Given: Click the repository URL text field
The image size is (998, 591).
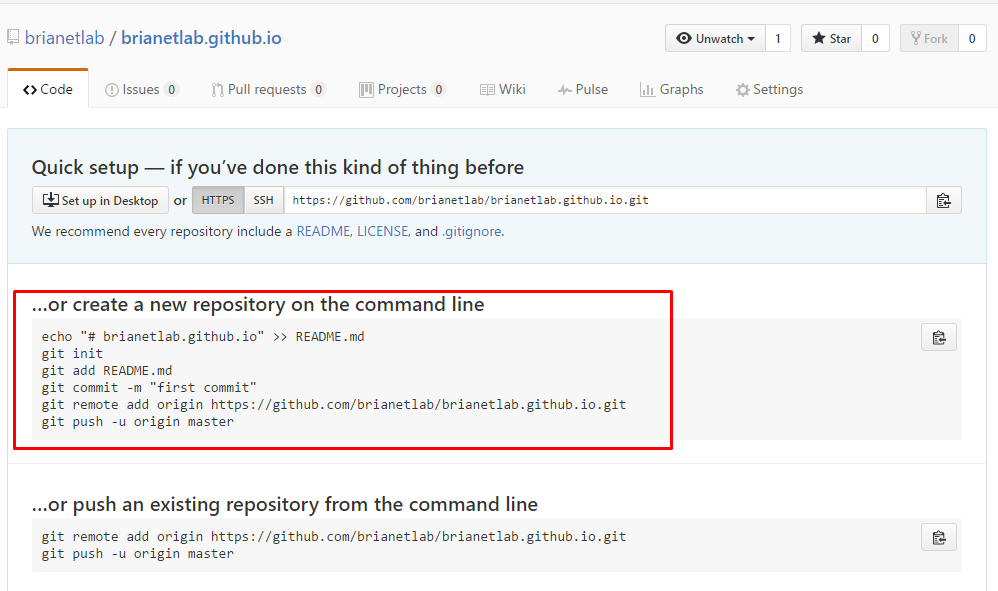Looking at the screenshot, I should click(605, 200).
